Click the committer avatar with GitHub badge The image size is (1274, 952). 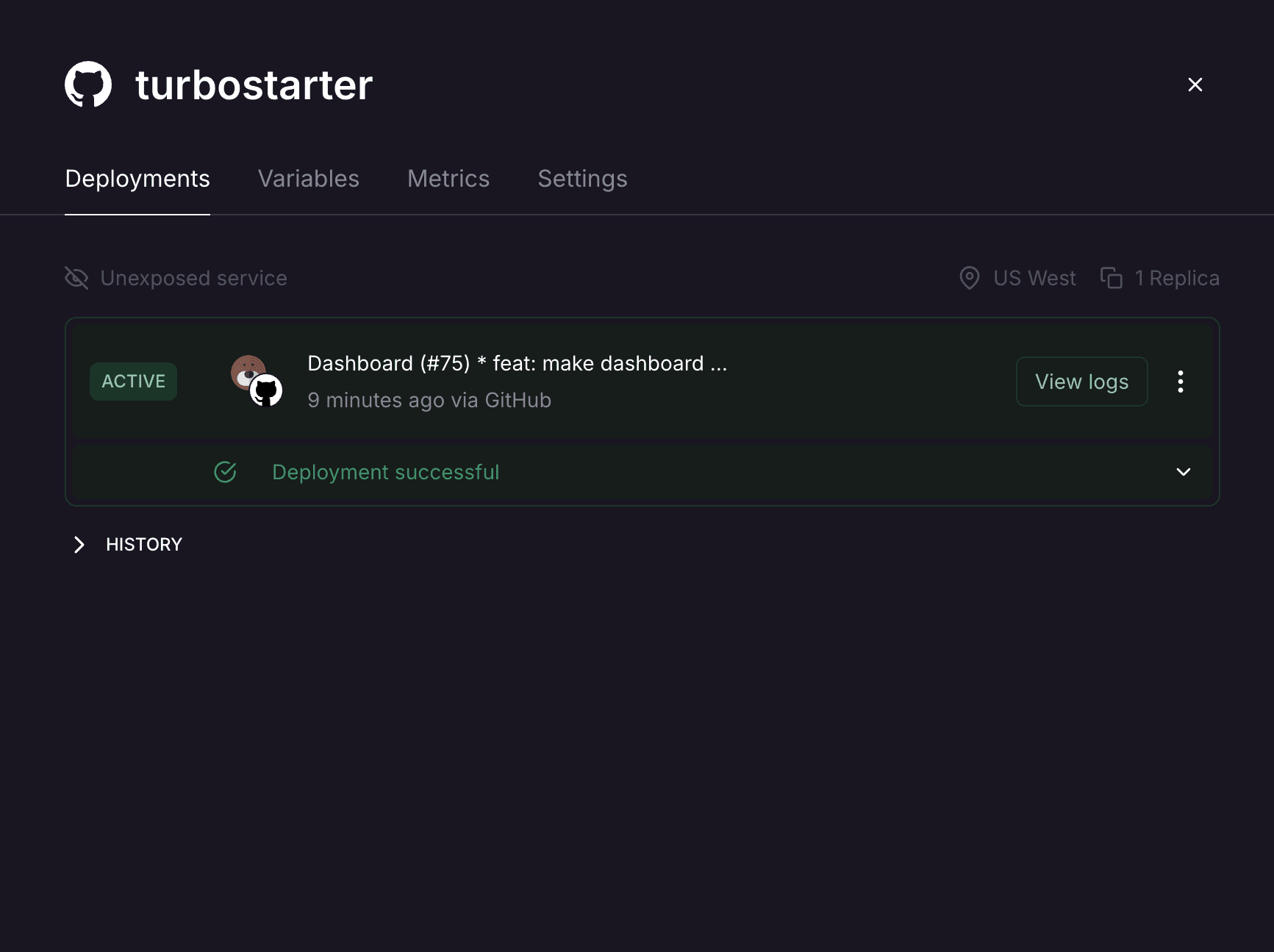[x=257, y=381]
